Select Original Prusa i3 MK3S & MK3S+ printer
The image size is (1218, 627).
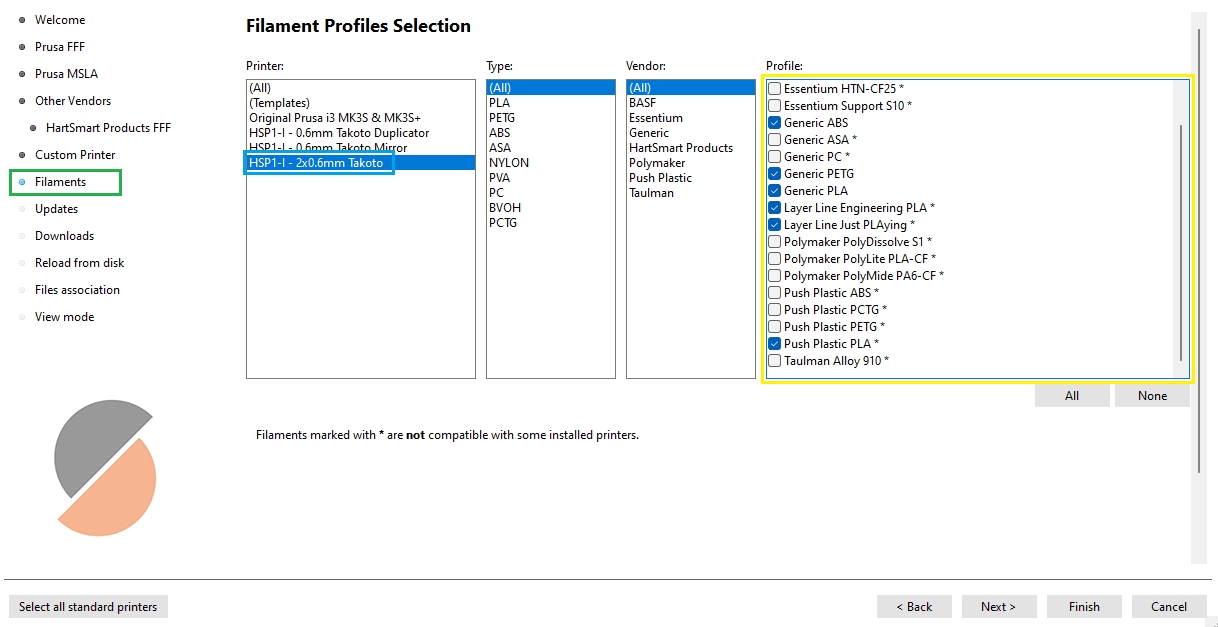coord(335,118)
